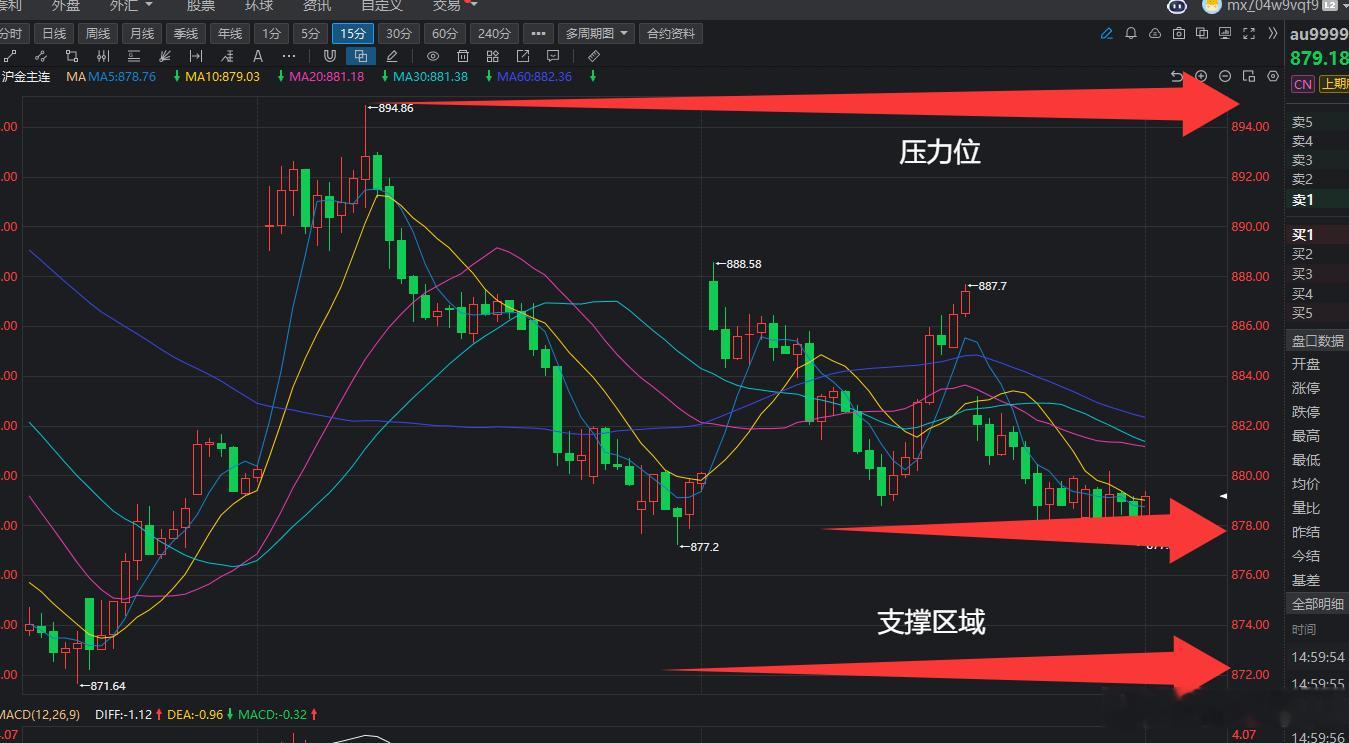Screen dimensions: 1349x743
Task: Open the comment note icon
Action: (x=553, y=56)
